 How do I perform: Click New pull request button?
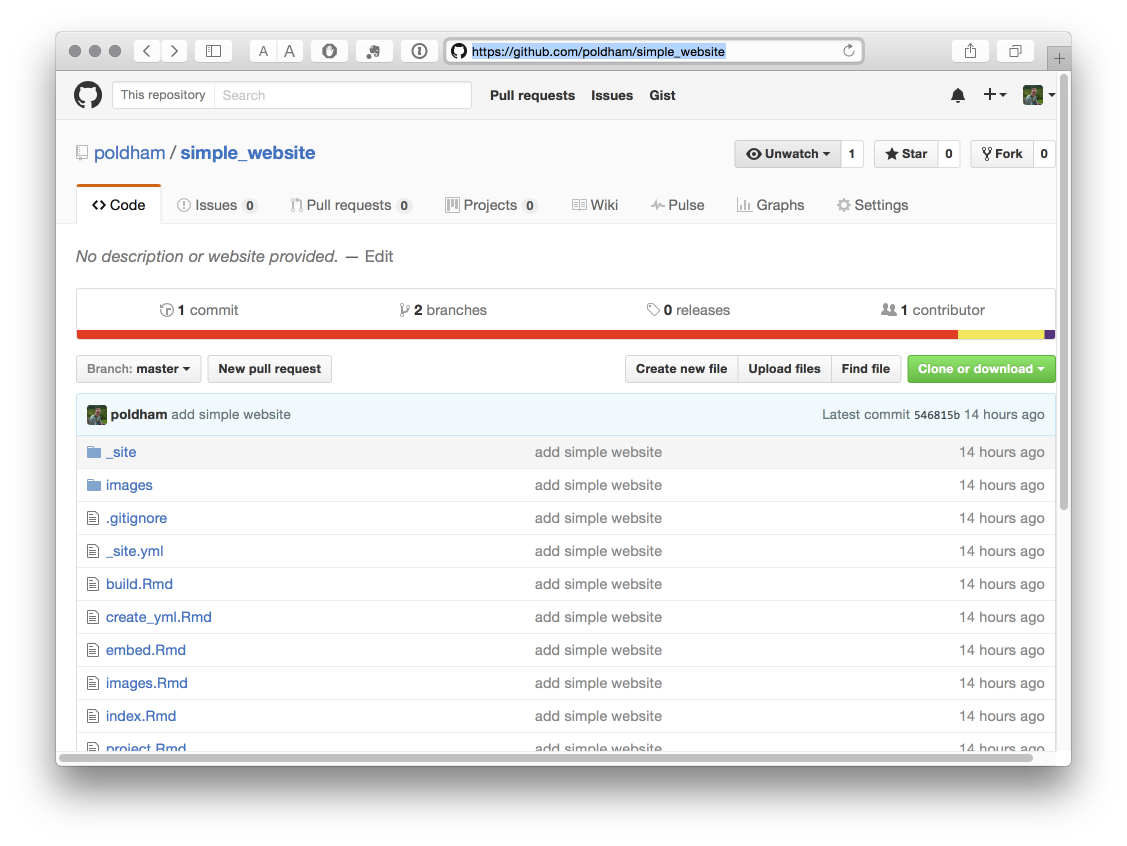click(270, 369)
